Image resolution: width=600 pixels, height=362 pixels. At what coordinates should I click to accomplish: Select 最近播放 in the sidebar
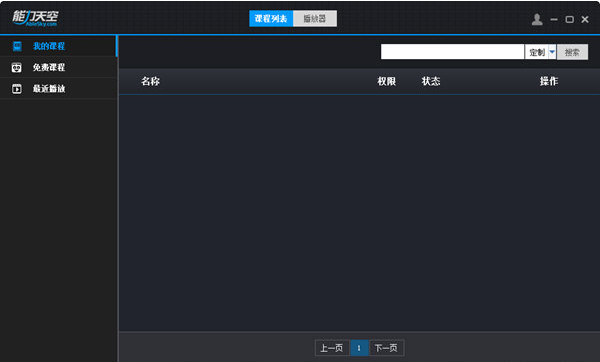58,89
